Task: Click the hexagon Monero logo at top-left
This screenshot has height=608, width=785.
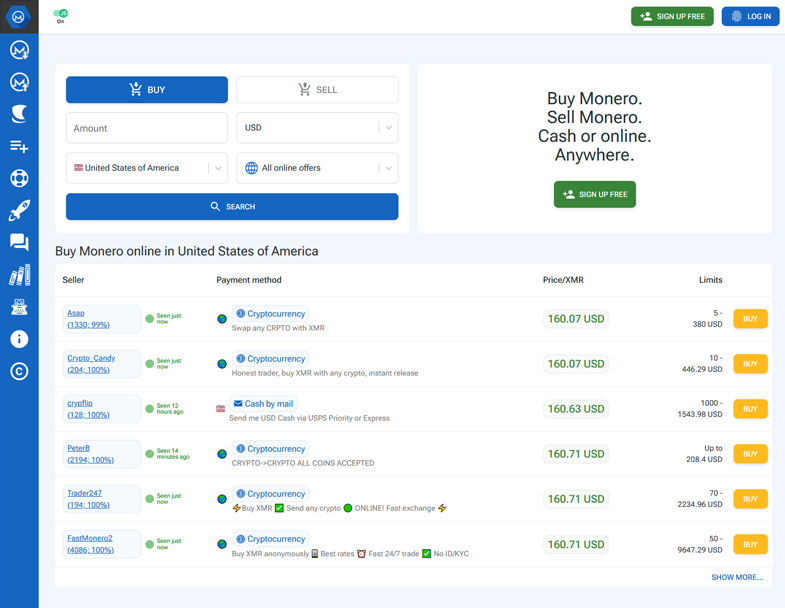Action: coord(19,17)
